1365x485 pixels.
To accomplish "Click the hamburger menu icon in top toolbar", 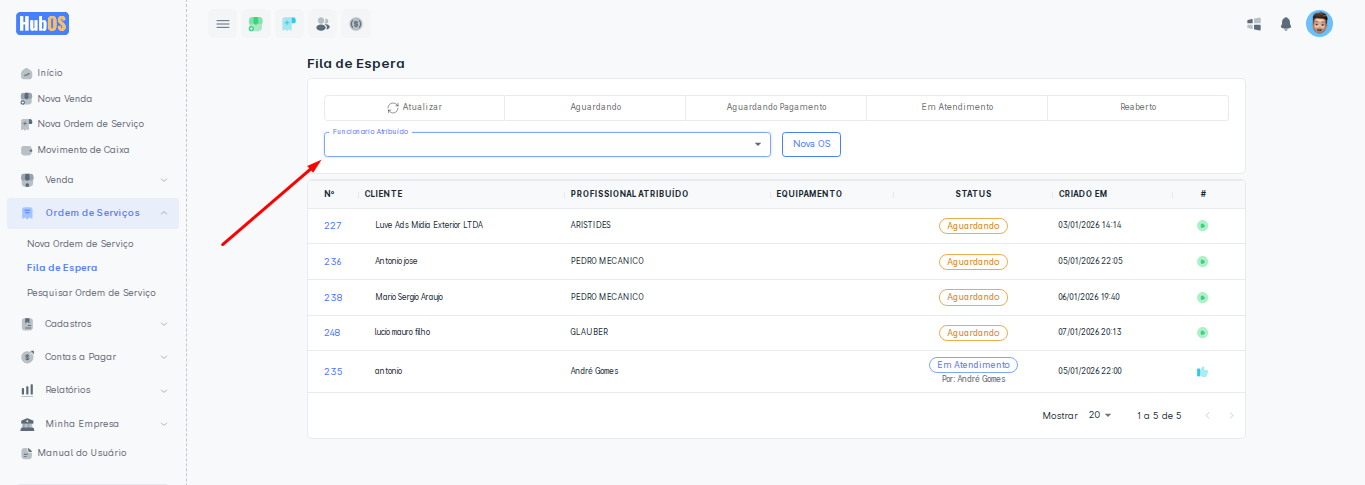I will pyautogui.click(x=222, y=24).
